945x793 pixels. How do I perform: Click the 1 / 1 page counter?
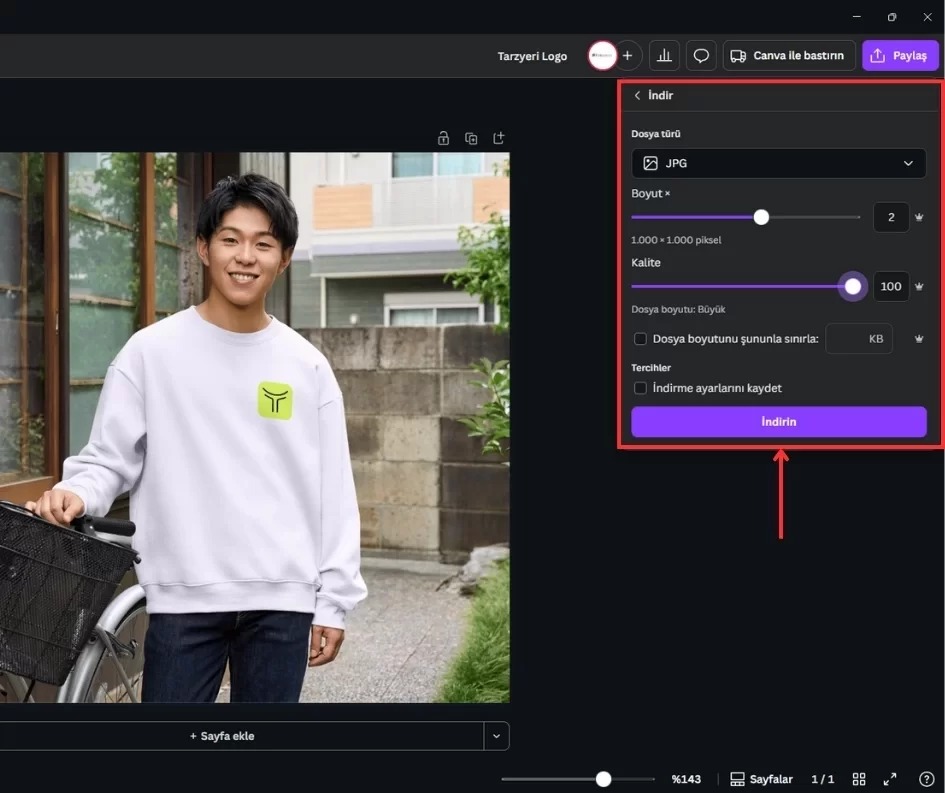(x=823, y=779)
